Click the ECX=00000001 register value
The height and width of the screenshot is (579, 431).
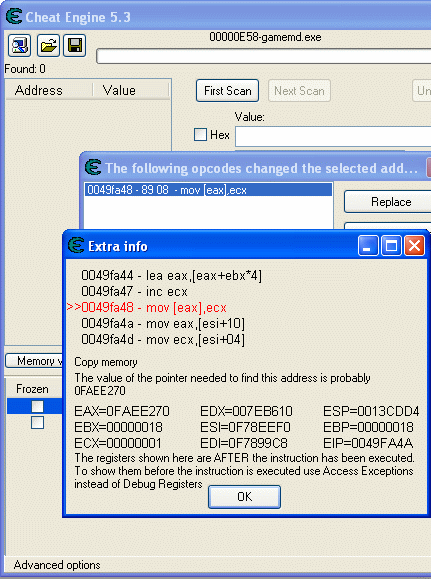click(118, 443)
